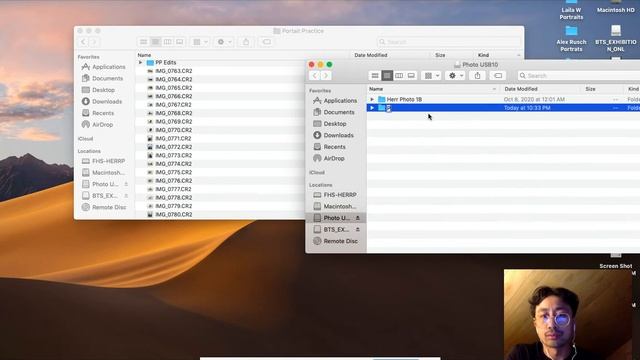Open Recents in front window sidebar

pyautogui.click(x=330, y=147)
